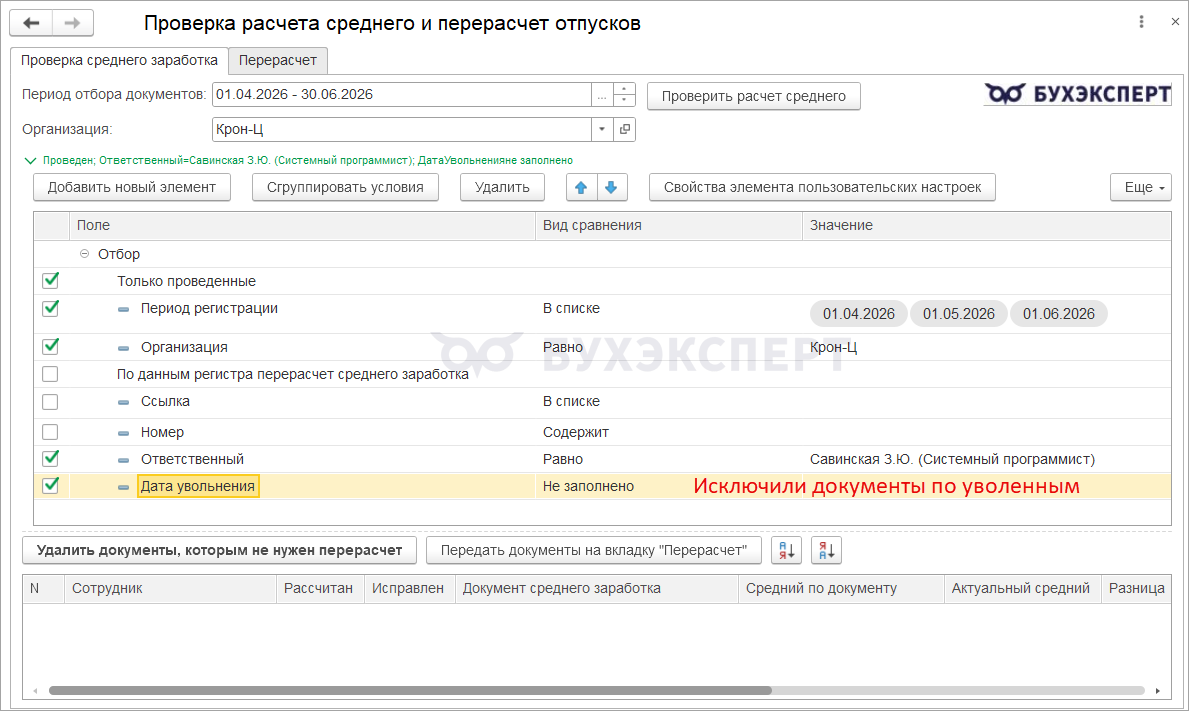Click the Период отбора документов field
This screenshot has height=711, width=1189.
click(402, 95)
